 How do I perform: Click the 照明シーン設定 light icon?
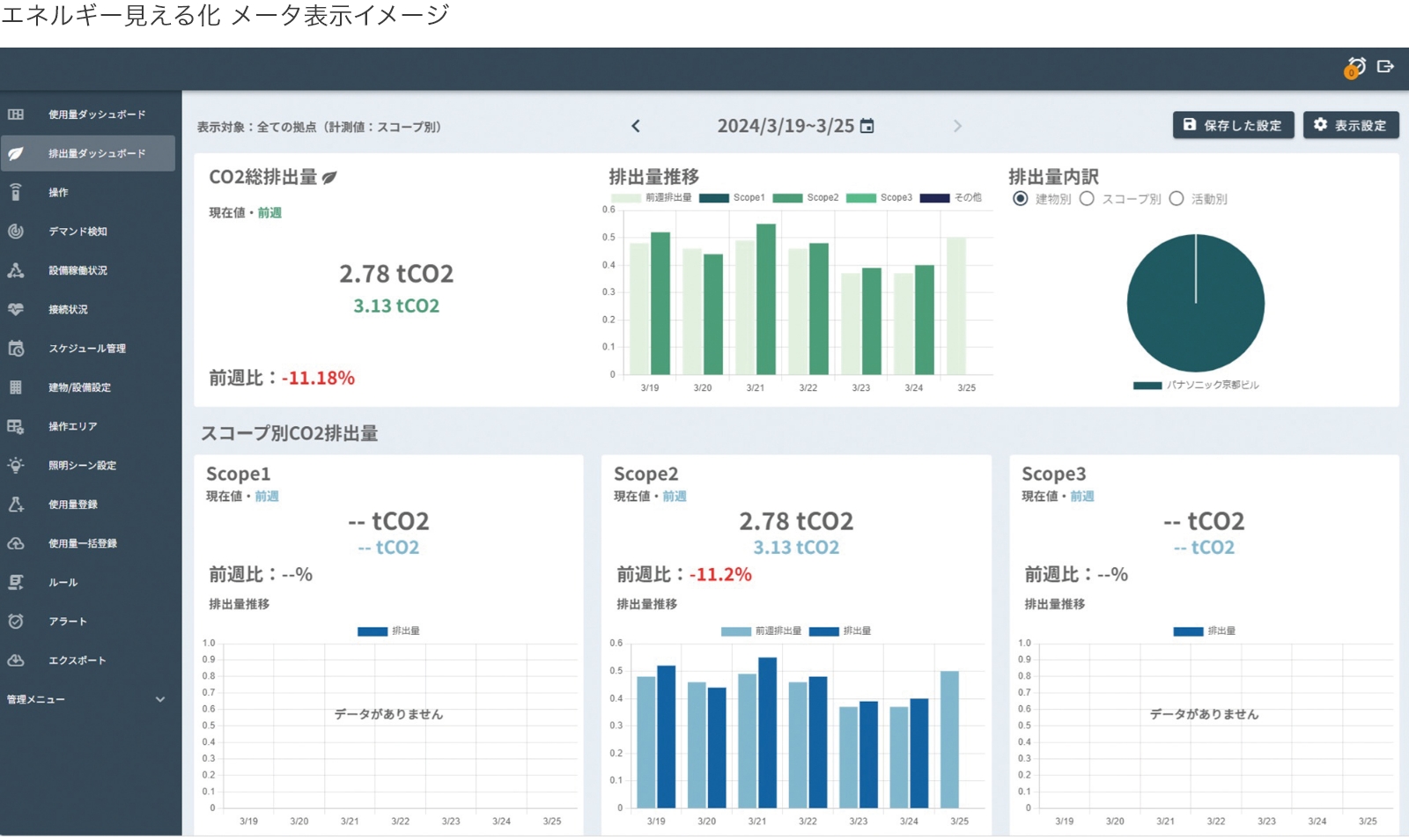(16, 465)
